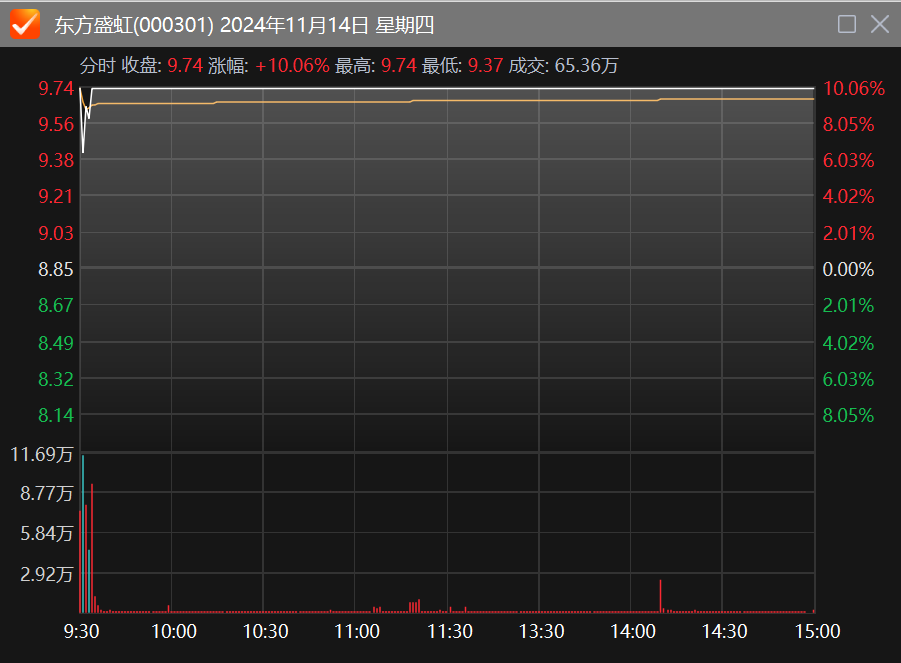This screenshot has height=663, width=901.
Task: Close the 东方盛虹 chart window
Action: point(880,24)
